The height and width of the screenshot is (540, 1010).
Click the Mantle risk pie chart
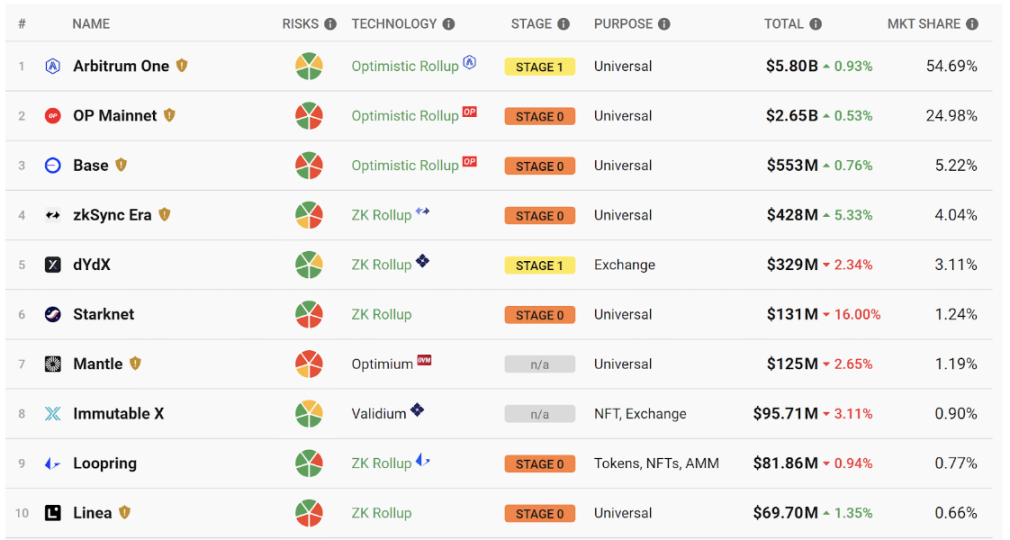tap(309, 364)
